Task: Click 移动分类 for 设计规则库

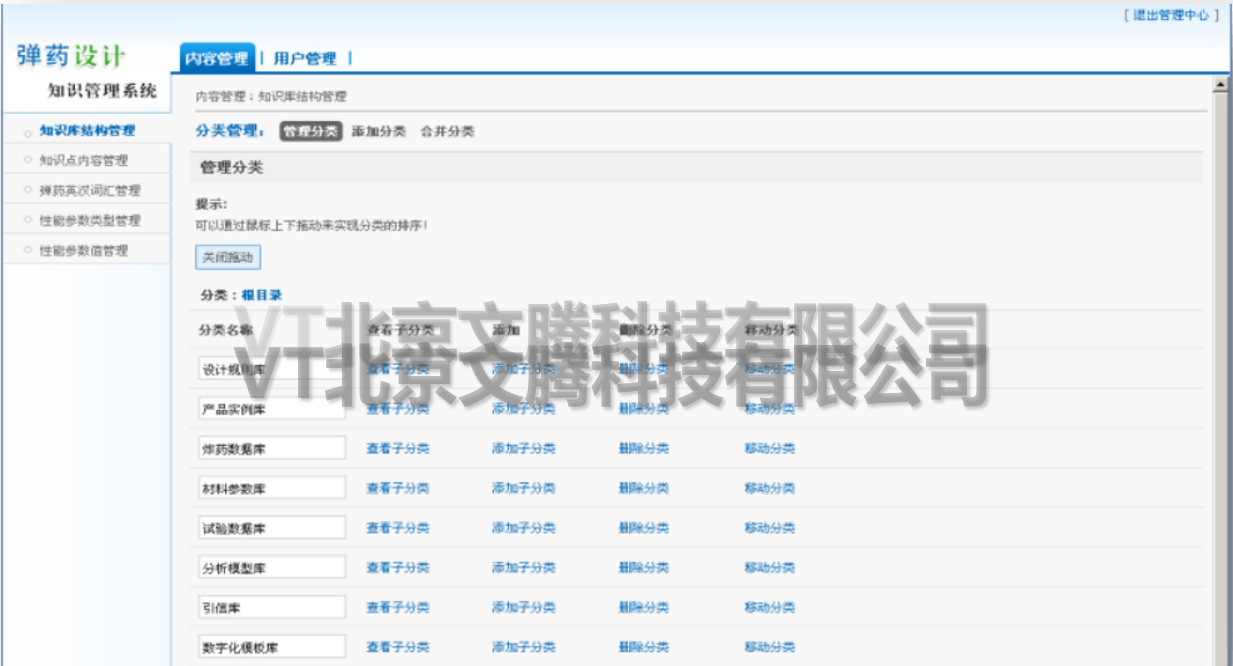Action: coord(770,369)
